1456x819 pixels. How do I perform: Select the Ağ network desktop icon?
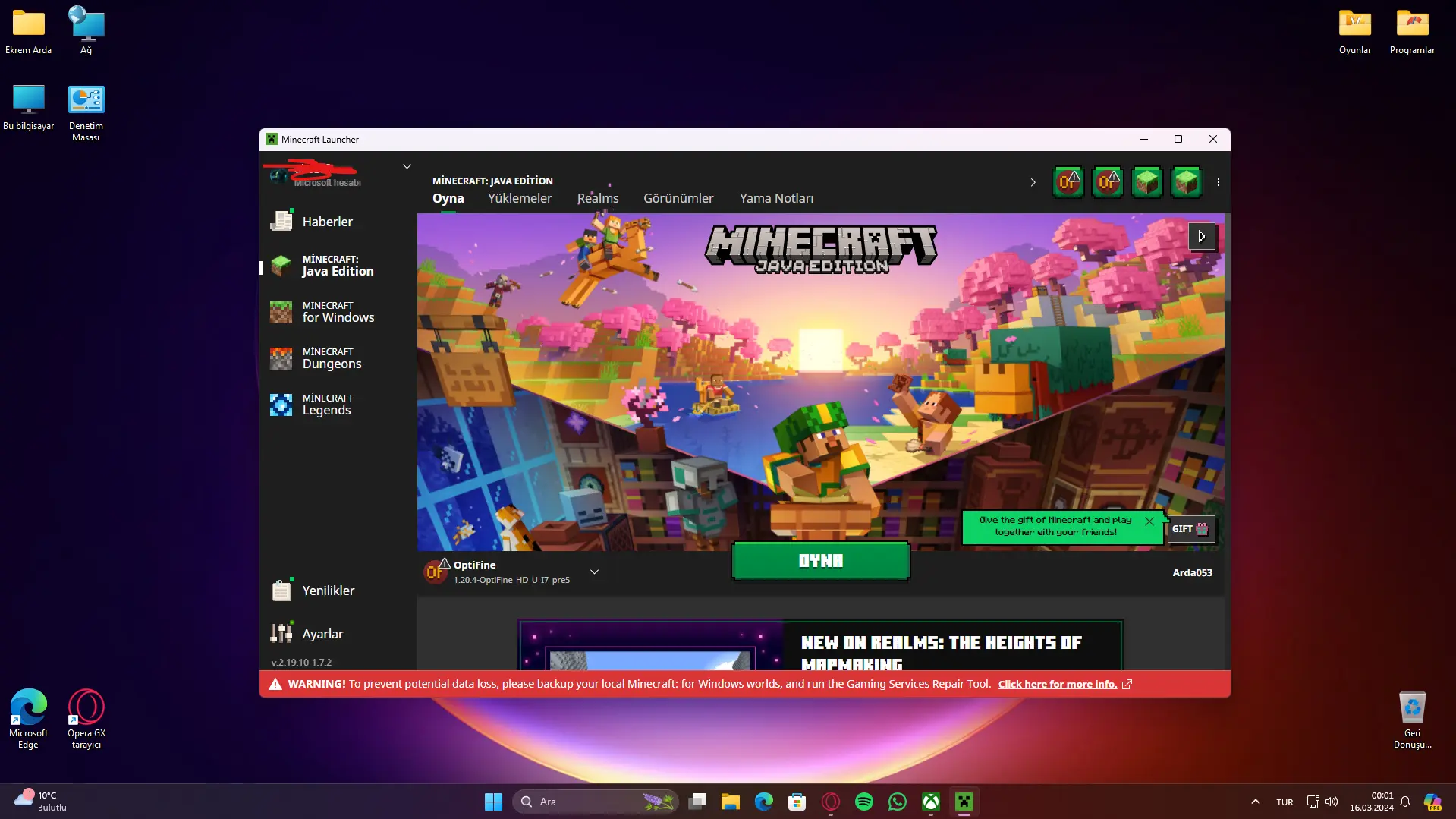86,32
